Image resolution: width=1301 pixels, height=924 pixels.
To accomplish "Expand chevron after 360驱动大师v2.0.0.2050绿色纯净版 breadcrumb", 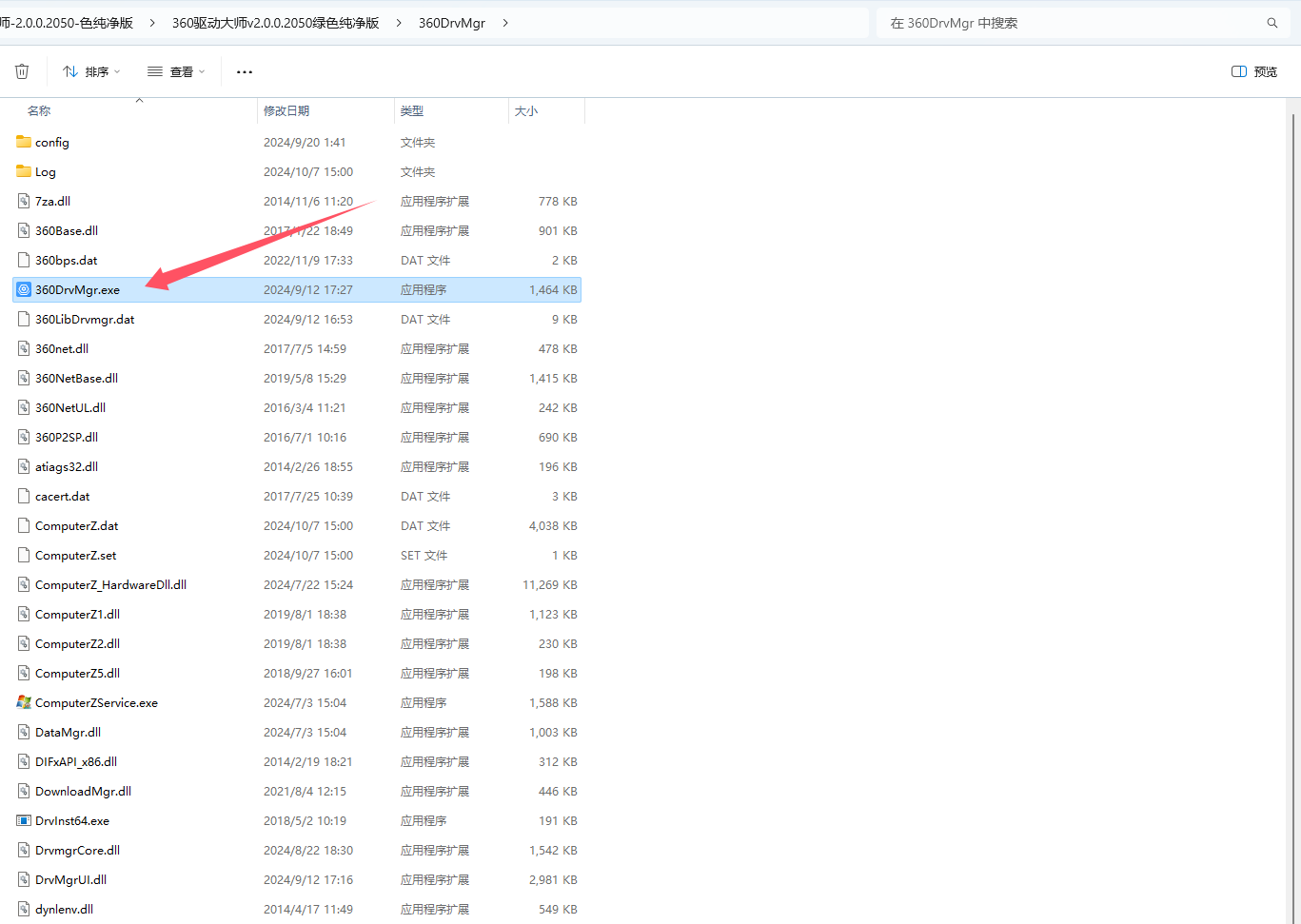I will (x=399, y=23).
